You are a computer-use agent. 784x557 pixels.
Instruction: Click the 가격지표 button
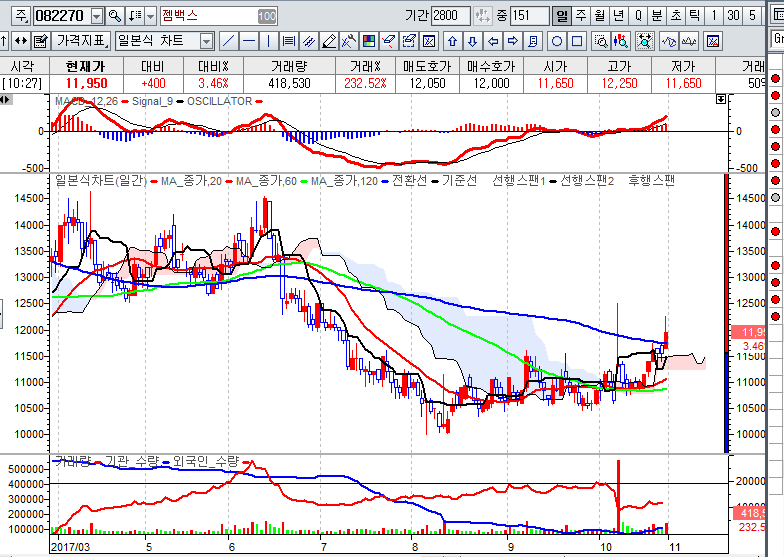pos(80,41)
